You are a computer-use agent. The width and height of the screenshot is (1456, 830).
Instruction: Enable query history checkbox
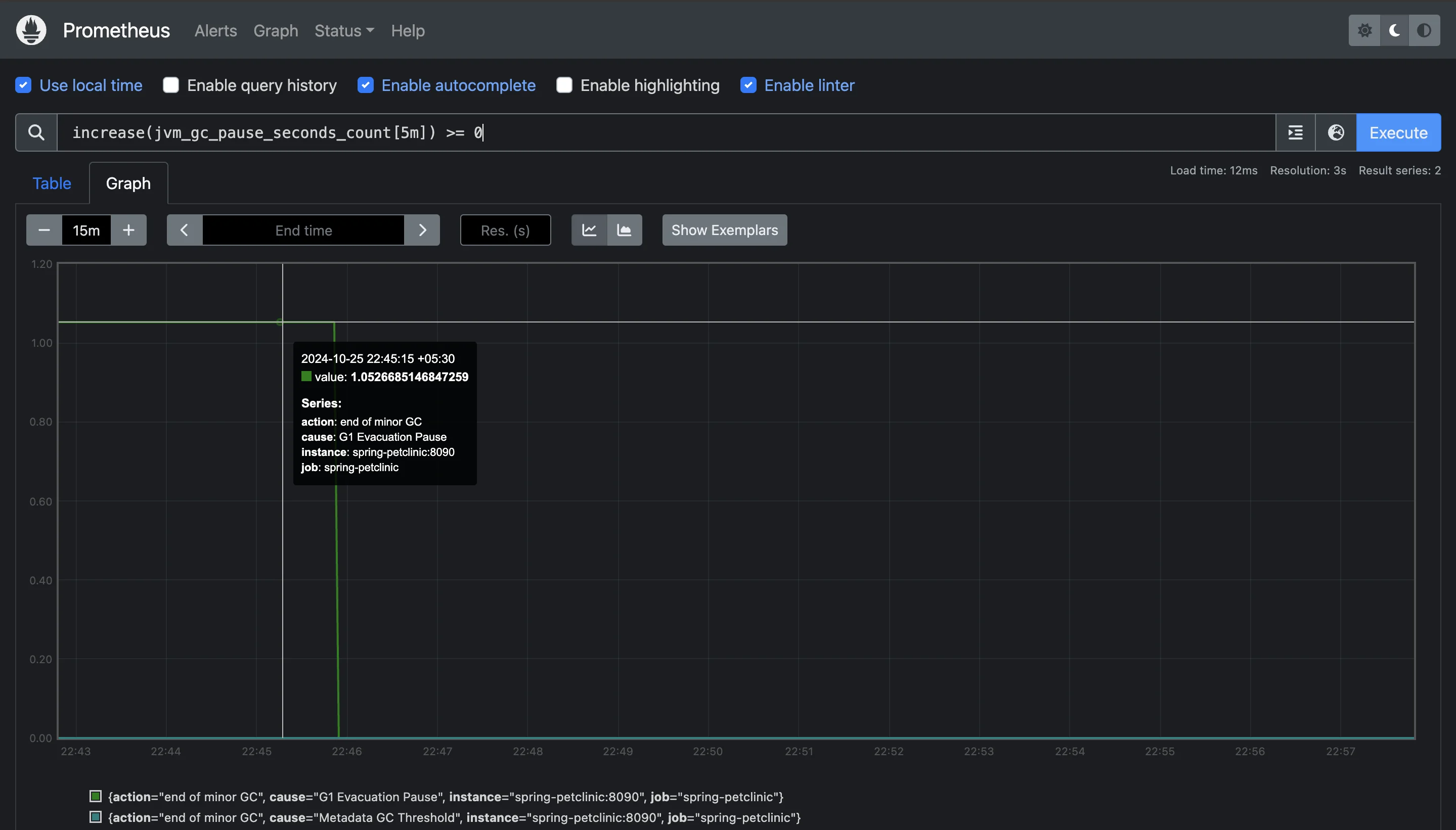point(171,85)
